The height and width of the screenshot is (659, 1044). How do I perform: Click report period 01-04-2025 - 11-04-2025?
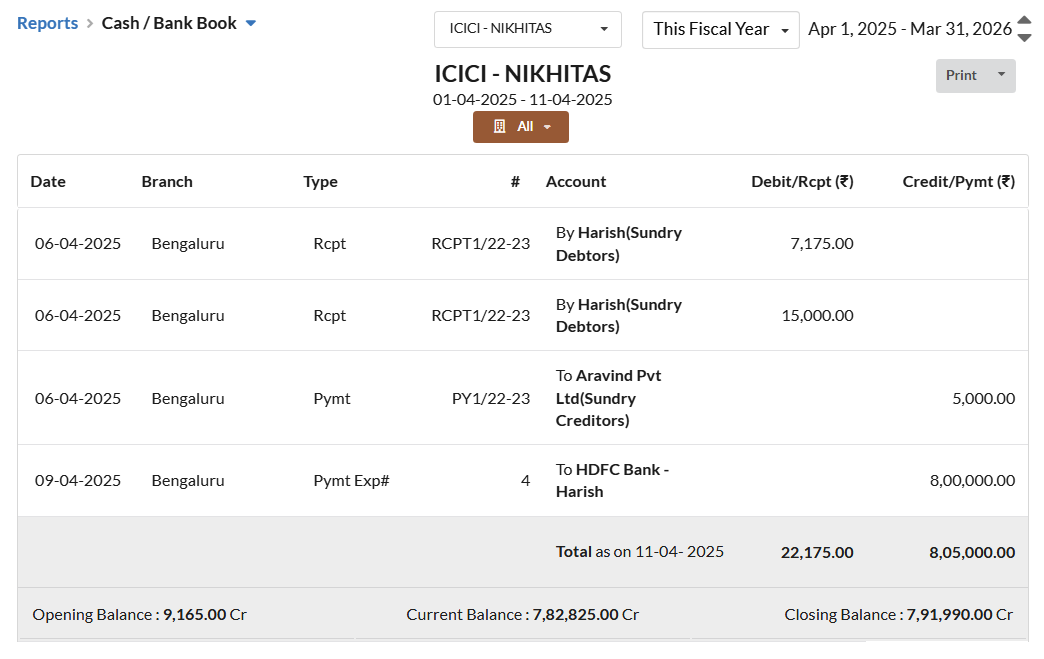(523, 100)
